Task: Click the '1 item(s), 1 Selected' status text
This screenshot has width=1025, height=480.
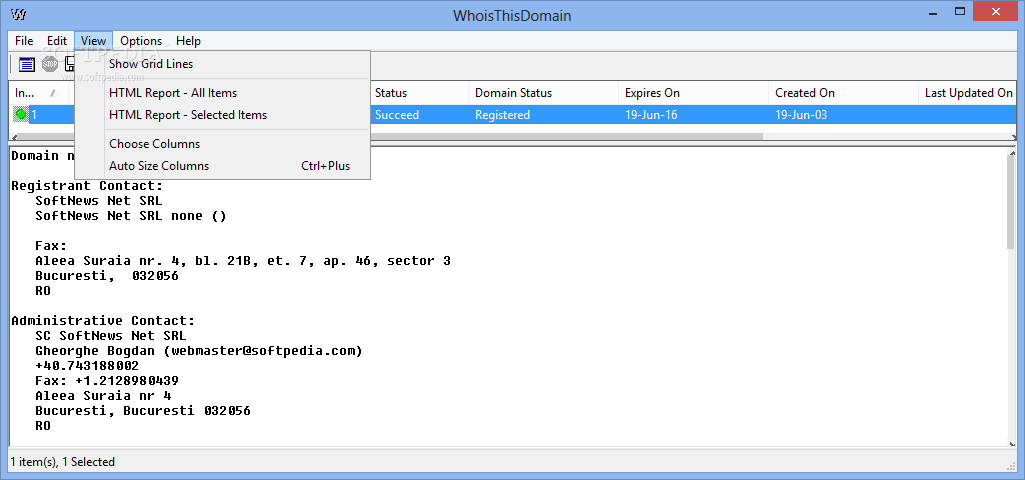Action: point(63,462)
